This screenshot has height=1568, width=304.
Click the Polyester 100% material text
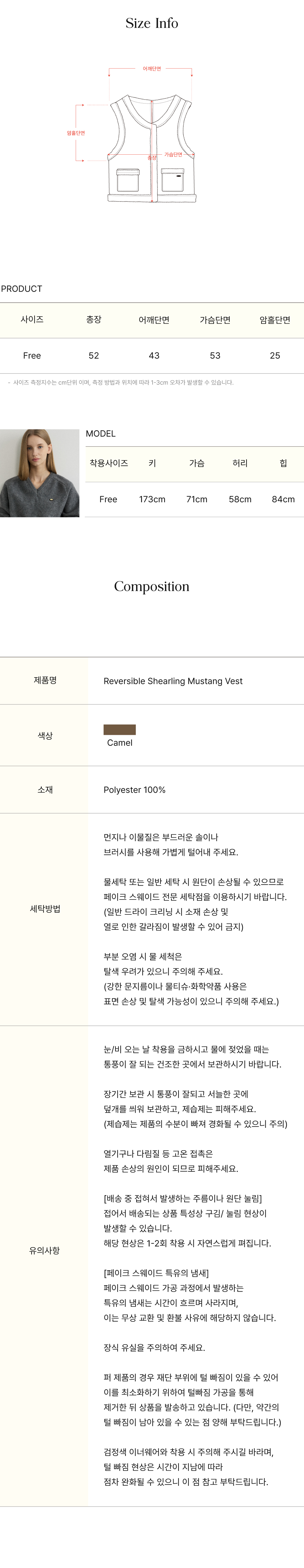pyautogui.click(x=134, y=789)
